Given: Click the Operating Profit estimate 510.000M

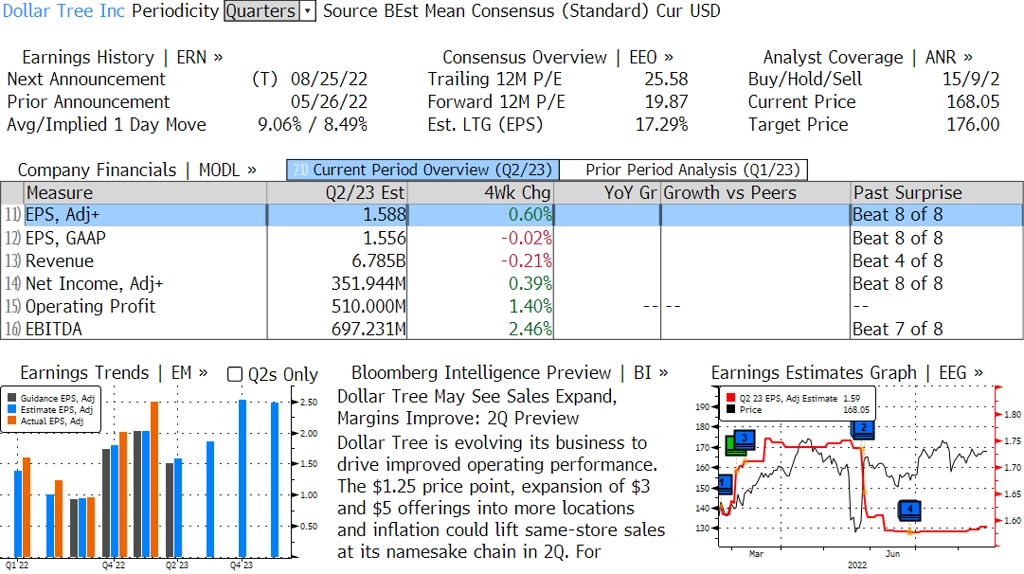Looking at the screenshot, I should [368, 306].
